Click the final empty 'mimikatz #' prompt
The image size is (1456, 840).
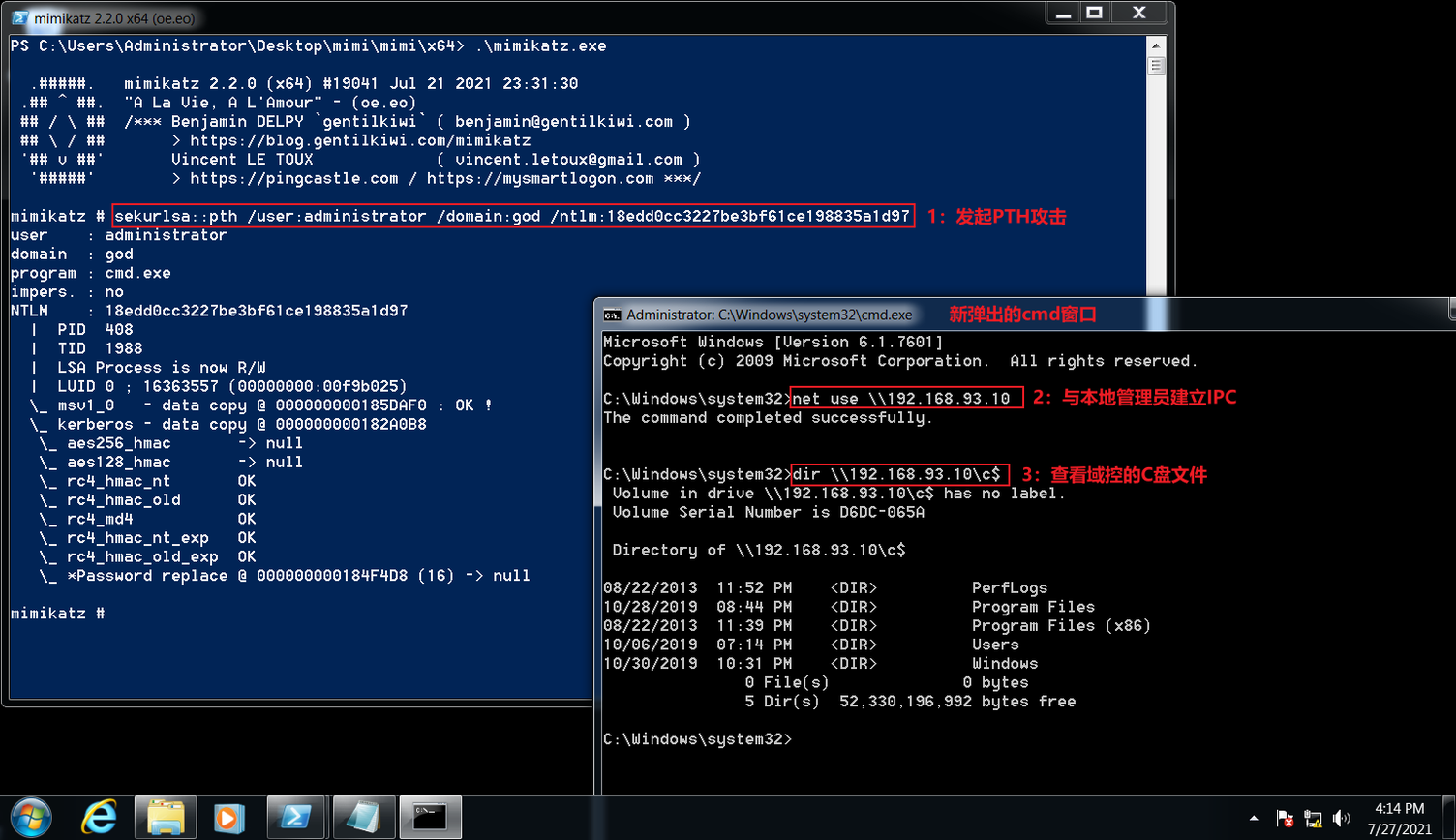(57, 614)
